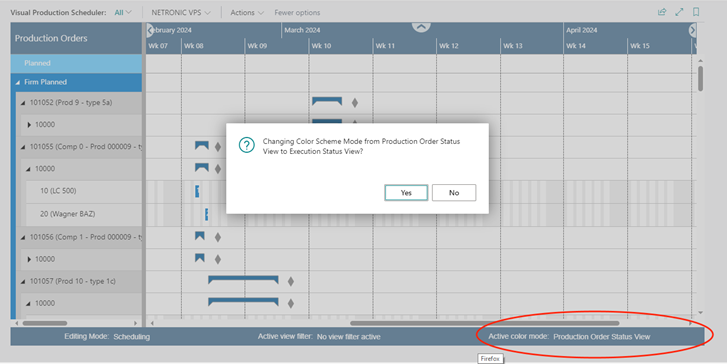Image resolution: width=727 pixels, height=364 pixels.
Task: Click Production Order Status View color mode
Action: pyautogui.click(x=602, y=337)
